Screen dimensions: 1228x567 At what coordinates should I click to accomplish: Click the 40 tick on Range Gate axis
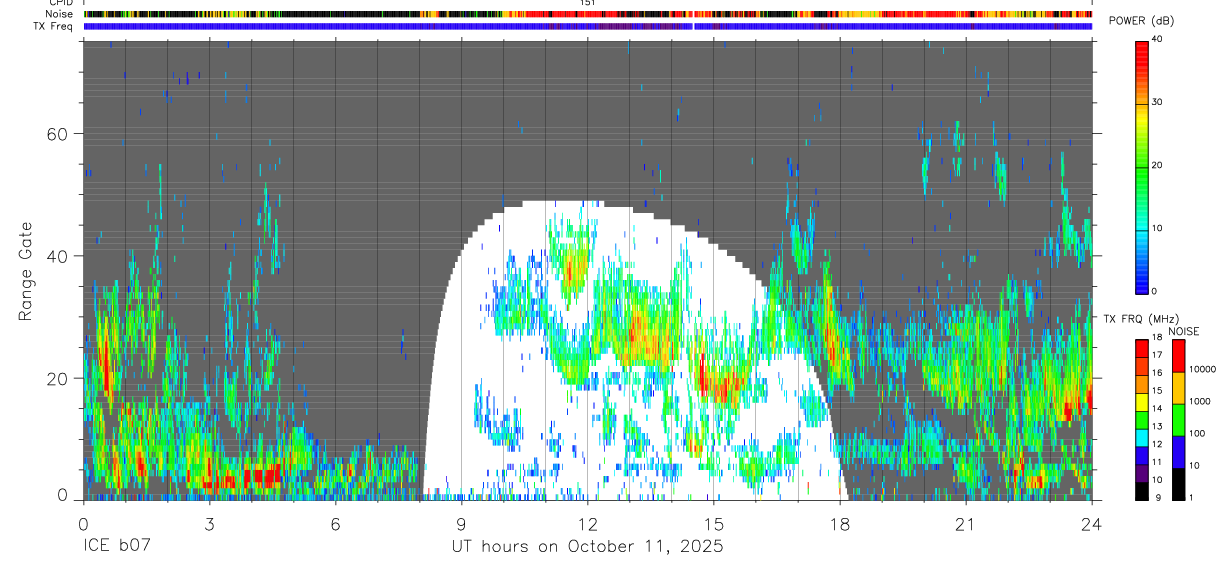coord(59,256)
